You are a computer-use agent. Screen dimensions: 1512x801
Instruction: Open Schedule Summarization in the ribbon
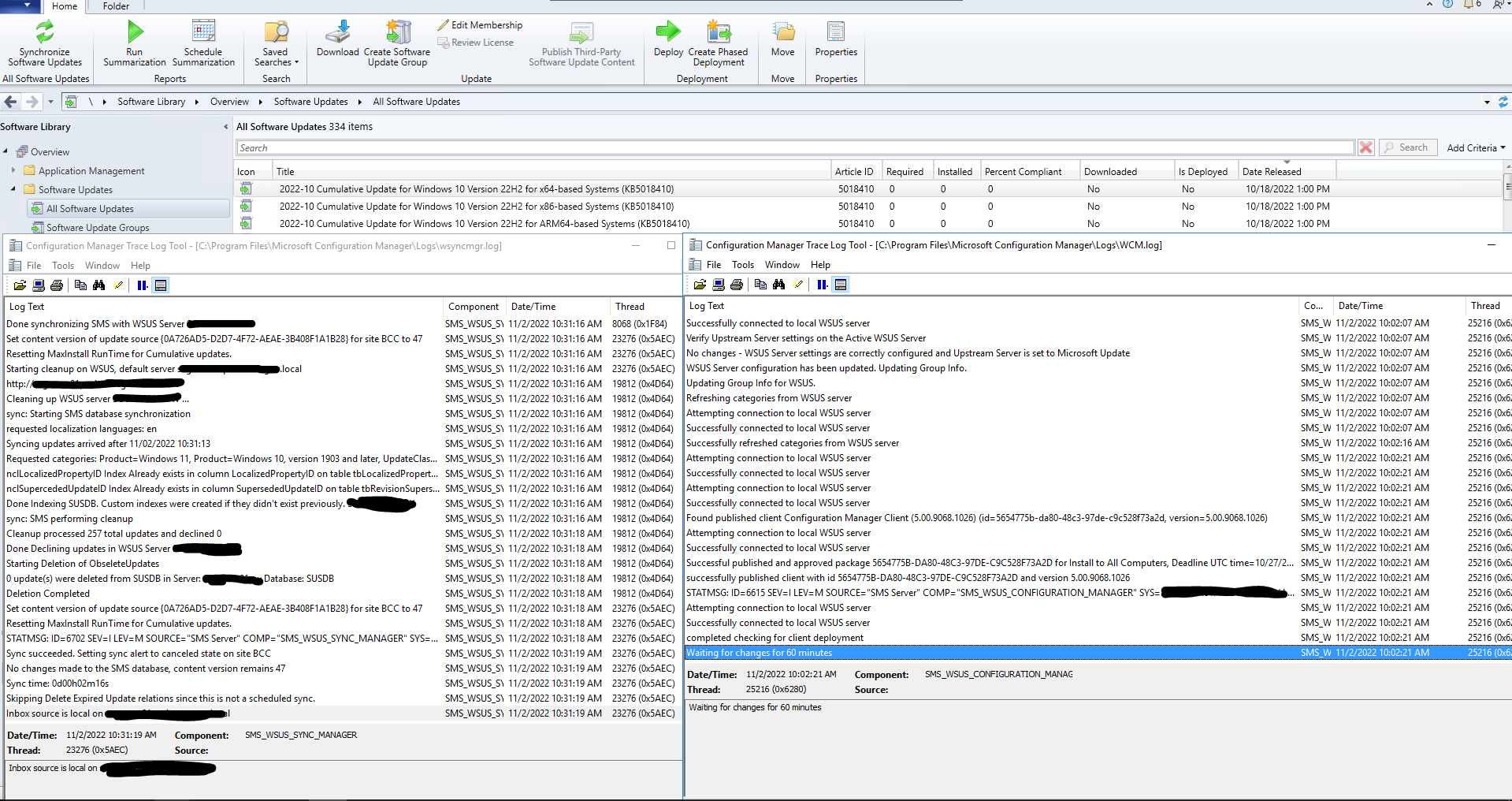coord(203,43)
